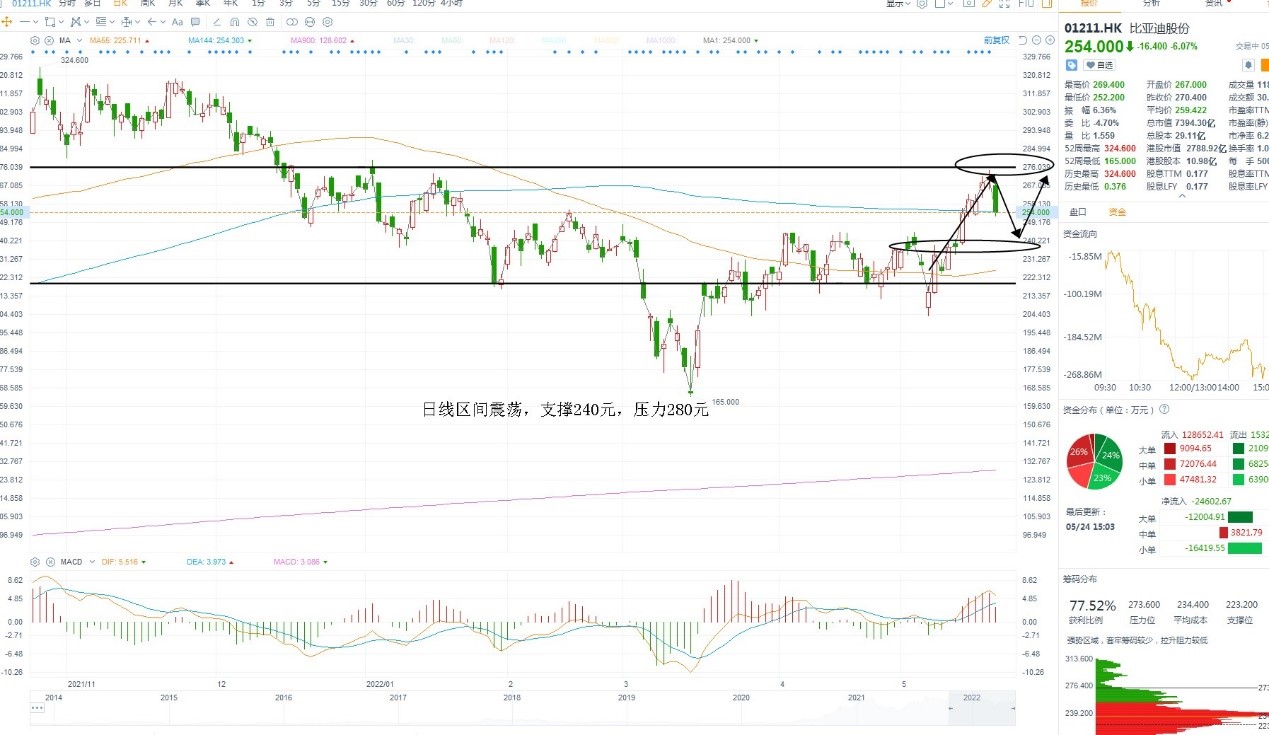The width and height of the screenshot is (1269, 735).
Task: Select the pitchfork channel drawing tool
Action: 74,22
